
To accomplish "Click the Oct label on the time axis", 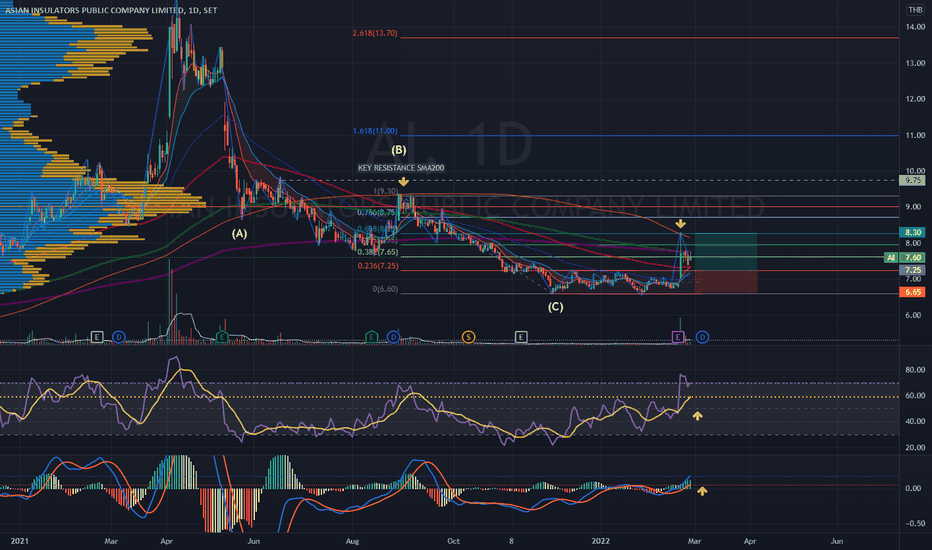I will (454, 541).
